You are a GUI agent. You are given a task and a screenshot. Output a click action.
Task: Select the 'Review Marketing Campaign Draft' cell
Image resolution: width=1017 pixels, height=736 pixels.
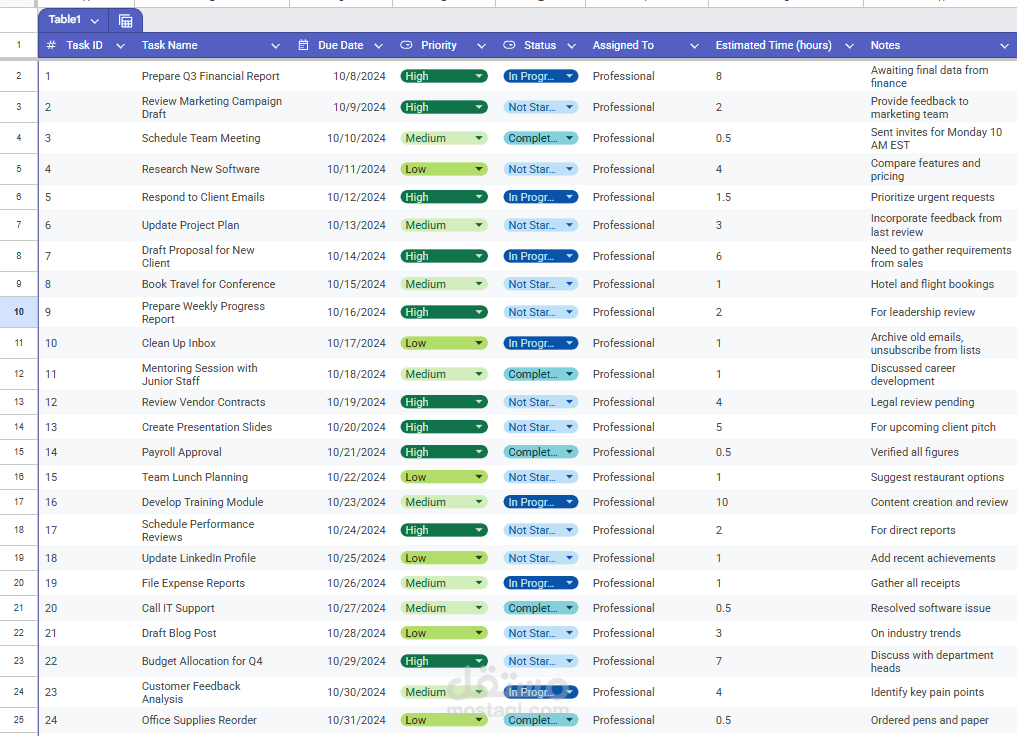pos(211,107)
